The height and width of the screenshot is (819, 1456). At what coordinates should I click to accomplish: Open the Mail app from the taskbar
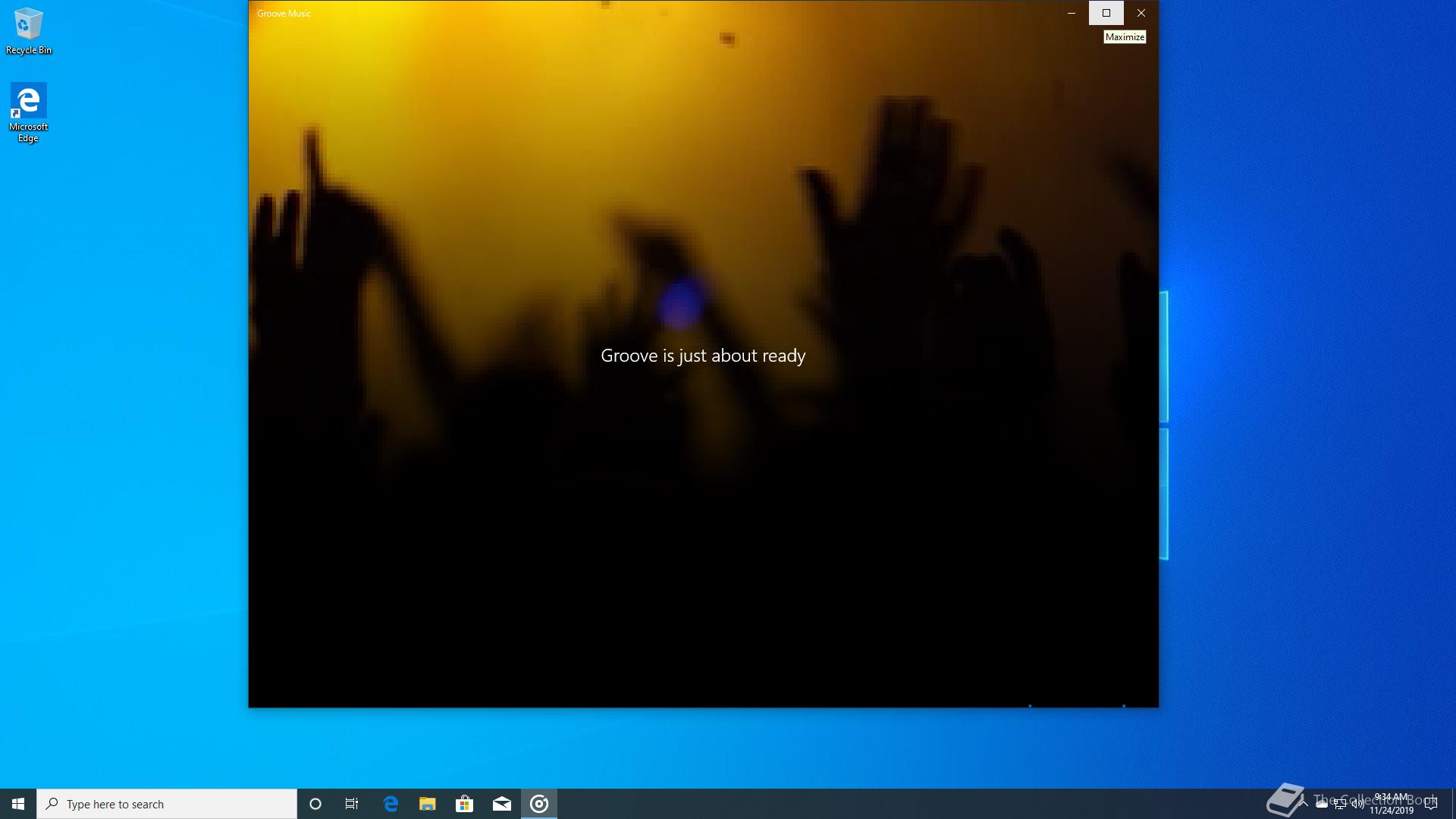[x=502, y=804]
